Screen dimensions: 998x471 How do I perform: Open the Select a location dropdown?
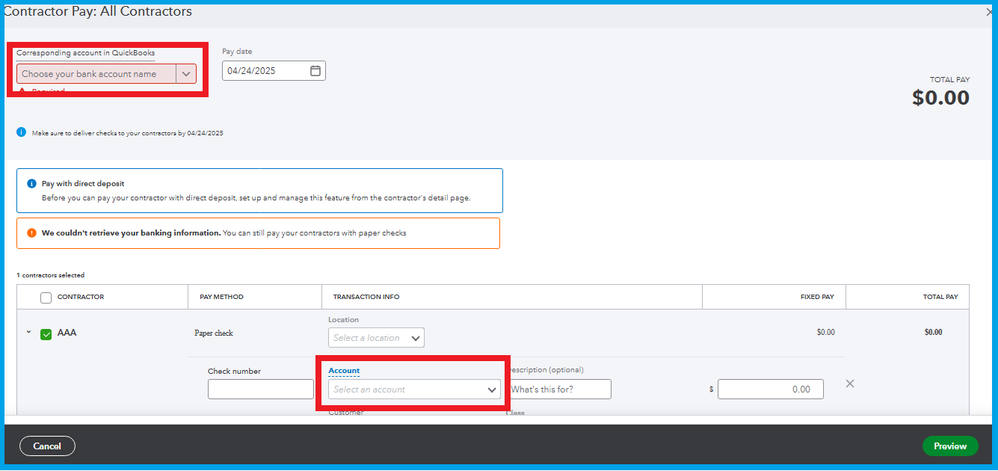tap(376, 338)
